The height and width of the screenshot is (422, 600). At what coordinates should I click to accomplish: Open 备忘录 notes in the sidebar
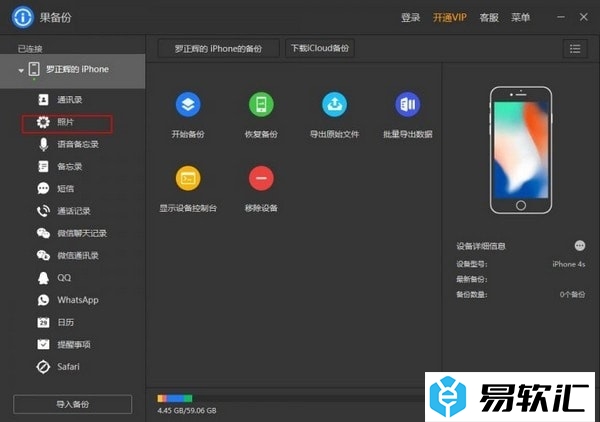click(60, 166)
